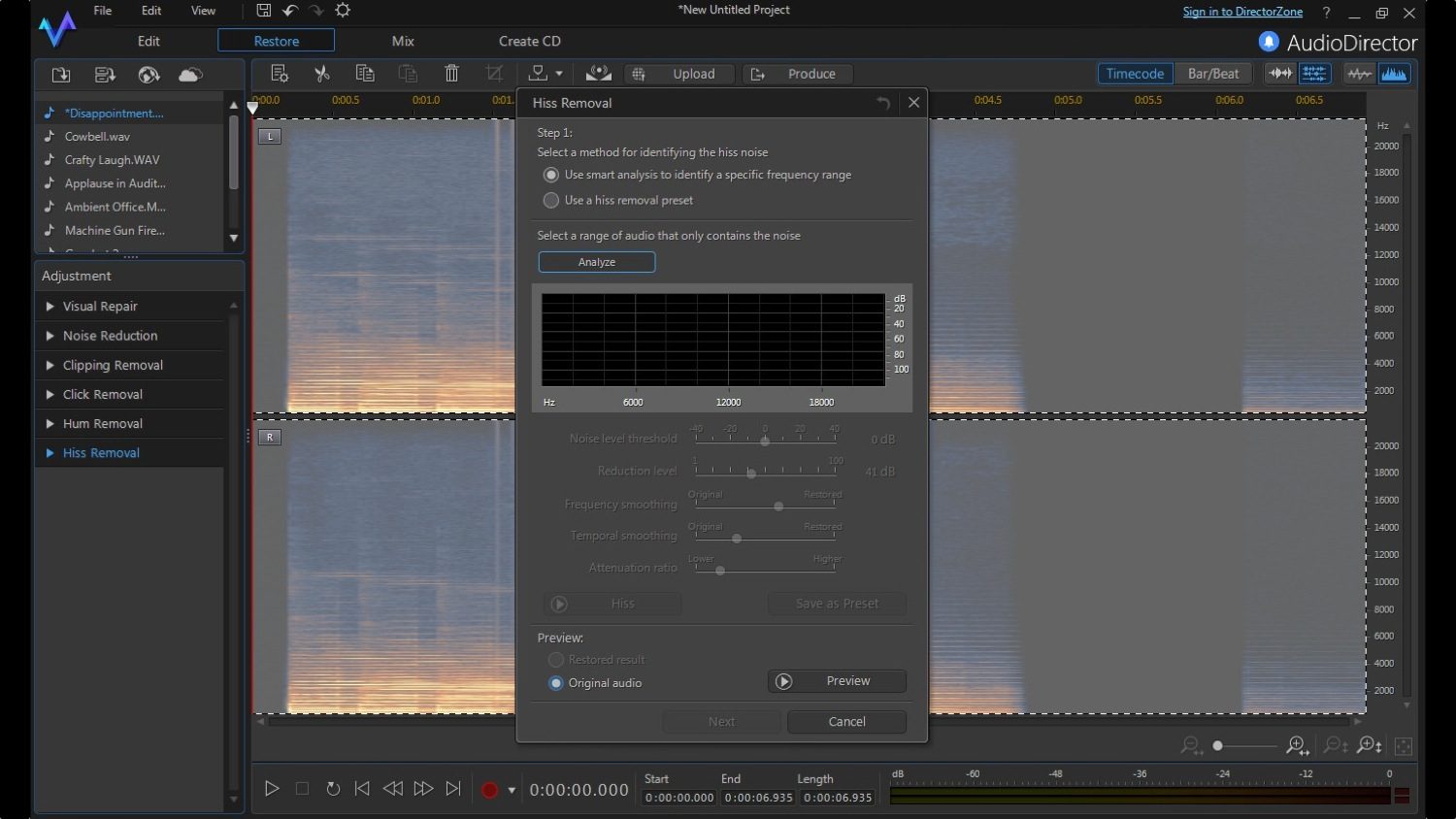Click the question mark help icon
Image resolution: width=1456 pixels, height=819 pixels.
coord(1326,13)
